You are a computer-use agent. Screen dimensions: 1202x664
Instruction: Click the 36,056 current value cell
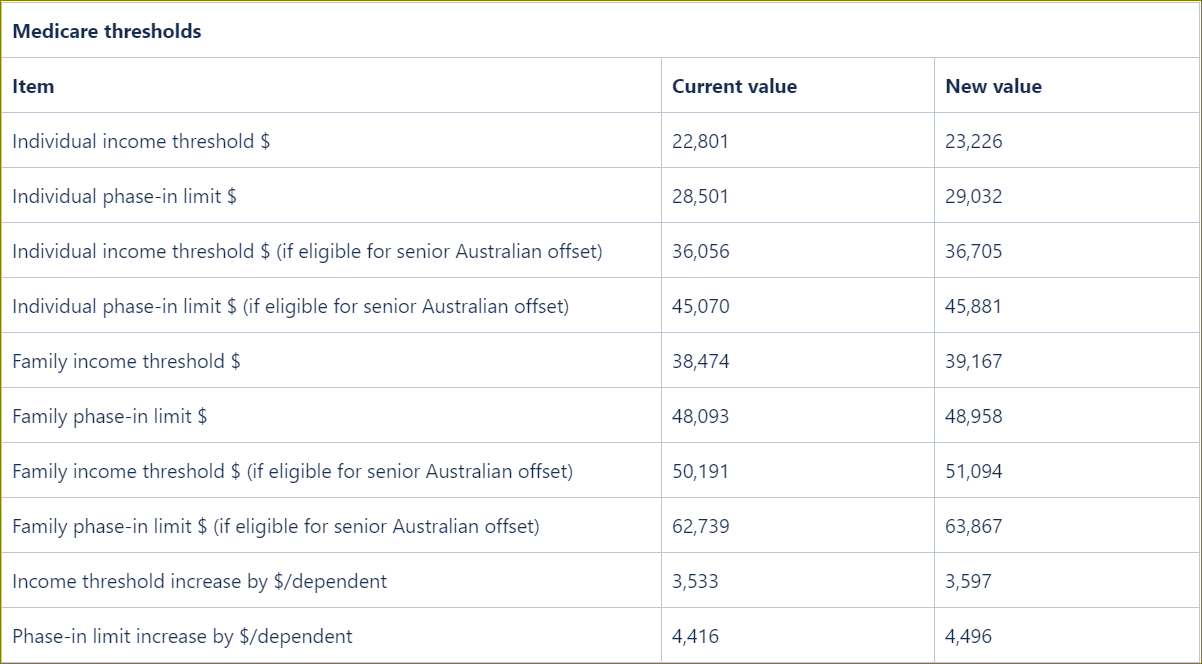pos(700,251)
